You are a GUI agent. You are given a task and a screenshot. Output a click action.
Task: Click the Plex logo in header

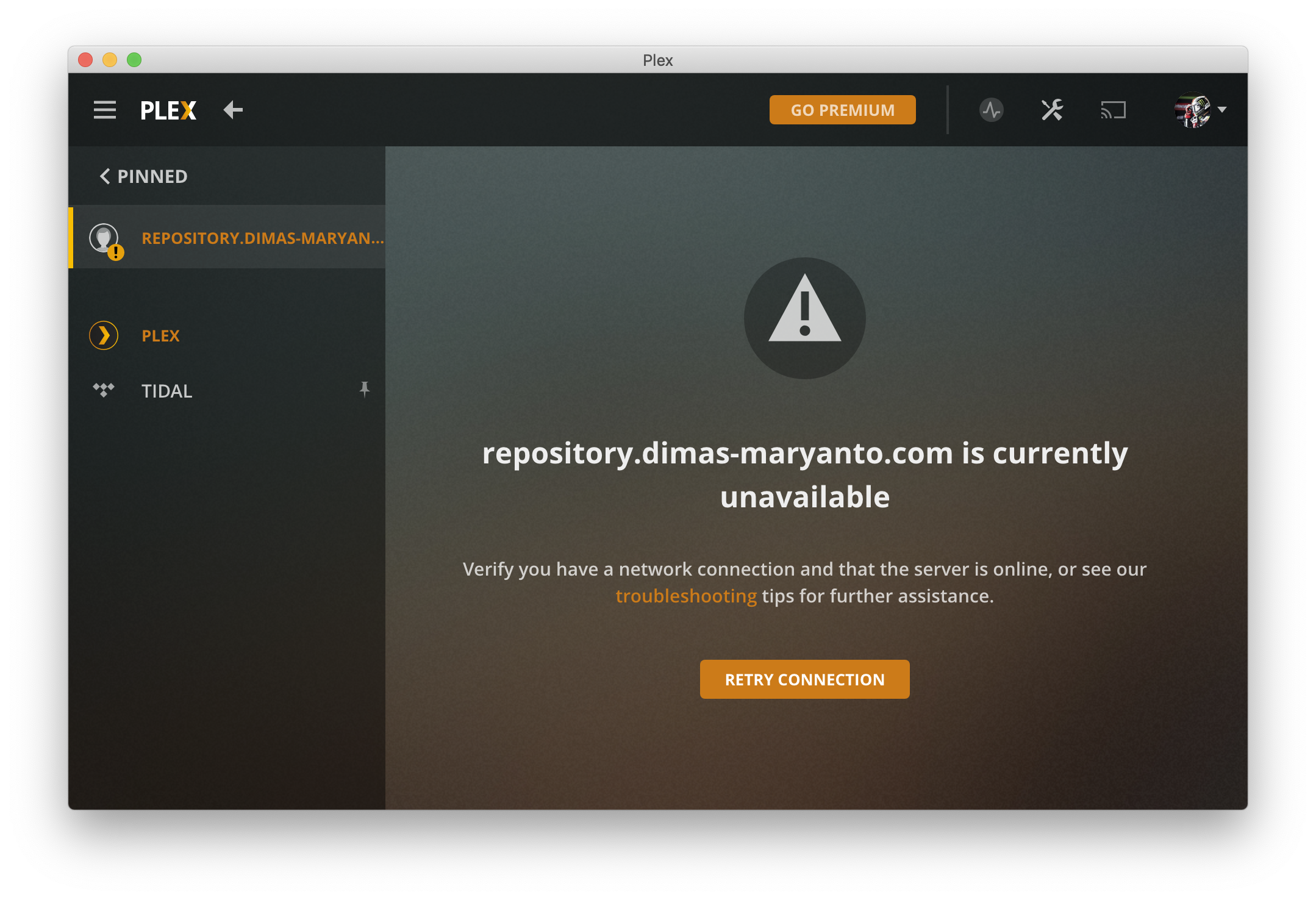168,110
